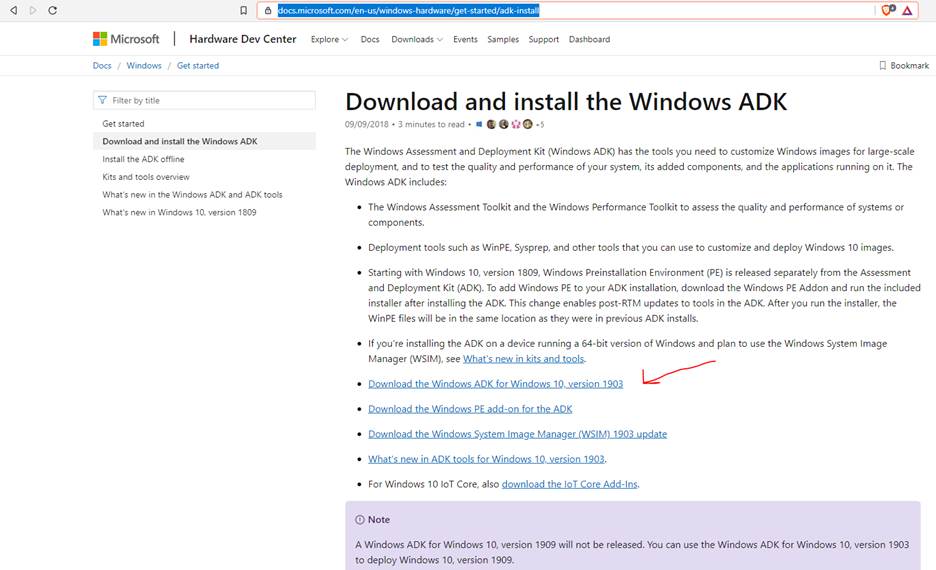
Task: Reload the page with the refresh icon
Action: tap(53, 10)
